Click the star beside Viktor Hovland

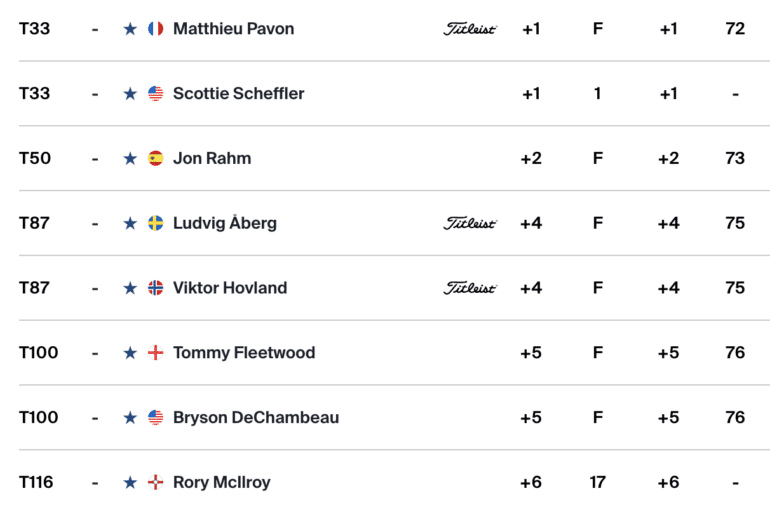click(130, 288)
